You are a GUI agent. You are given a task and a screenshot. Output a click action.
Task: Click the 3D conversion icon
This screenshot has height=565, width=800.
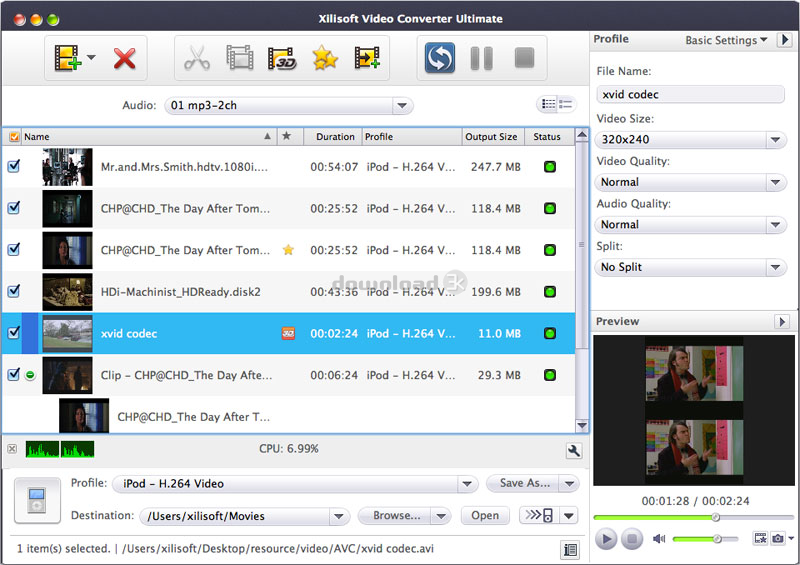tap(282, 58)
